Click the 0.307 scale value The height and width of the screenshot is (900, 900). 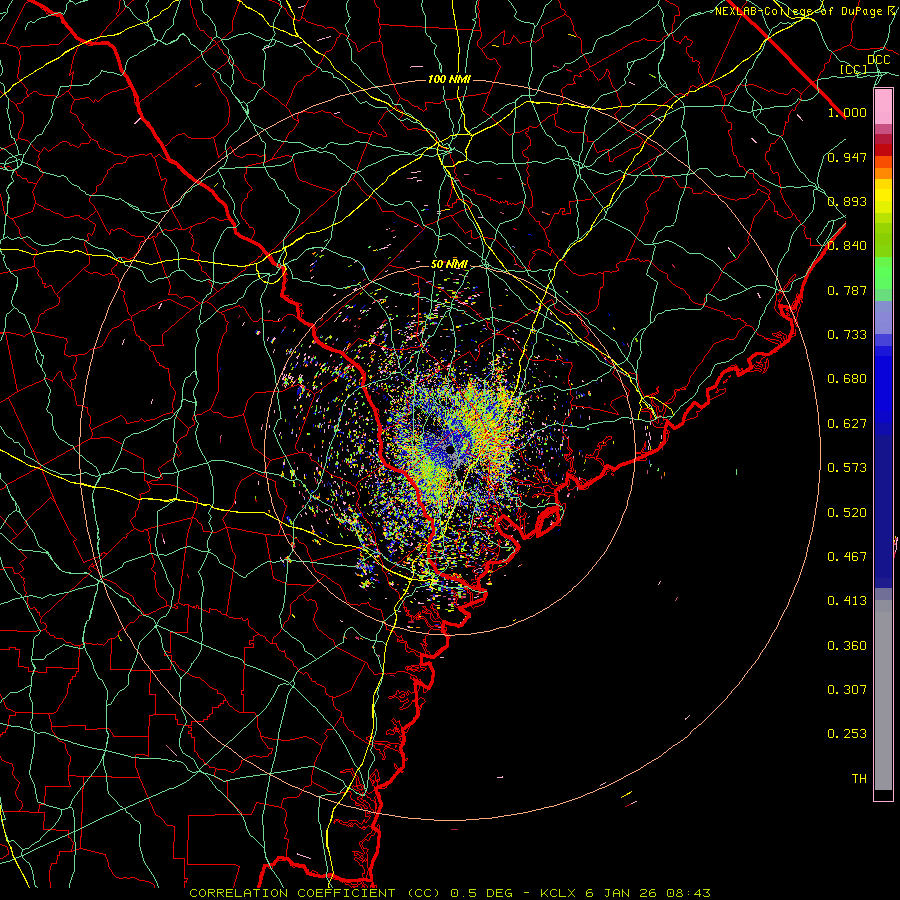click(847, 690)
